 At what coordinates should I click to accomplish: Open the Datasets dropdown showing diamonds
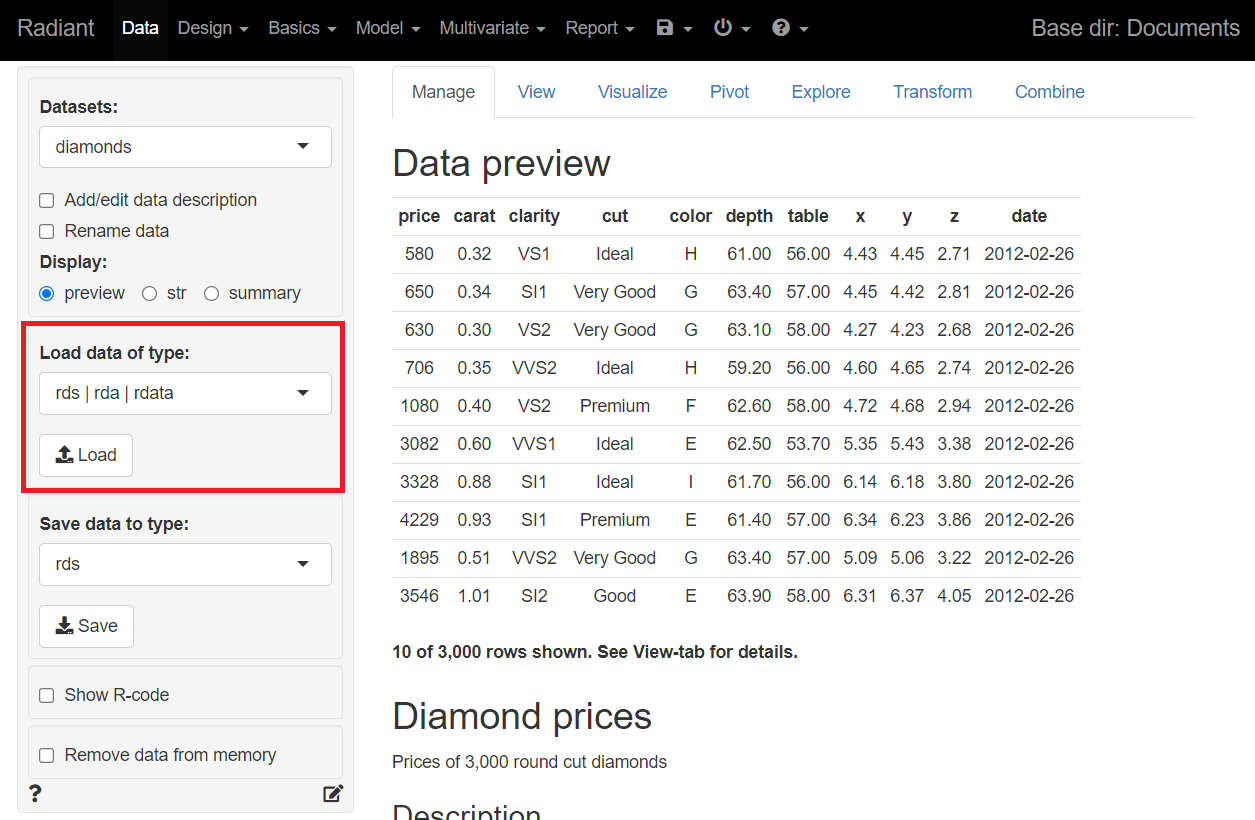click(185, 147)
